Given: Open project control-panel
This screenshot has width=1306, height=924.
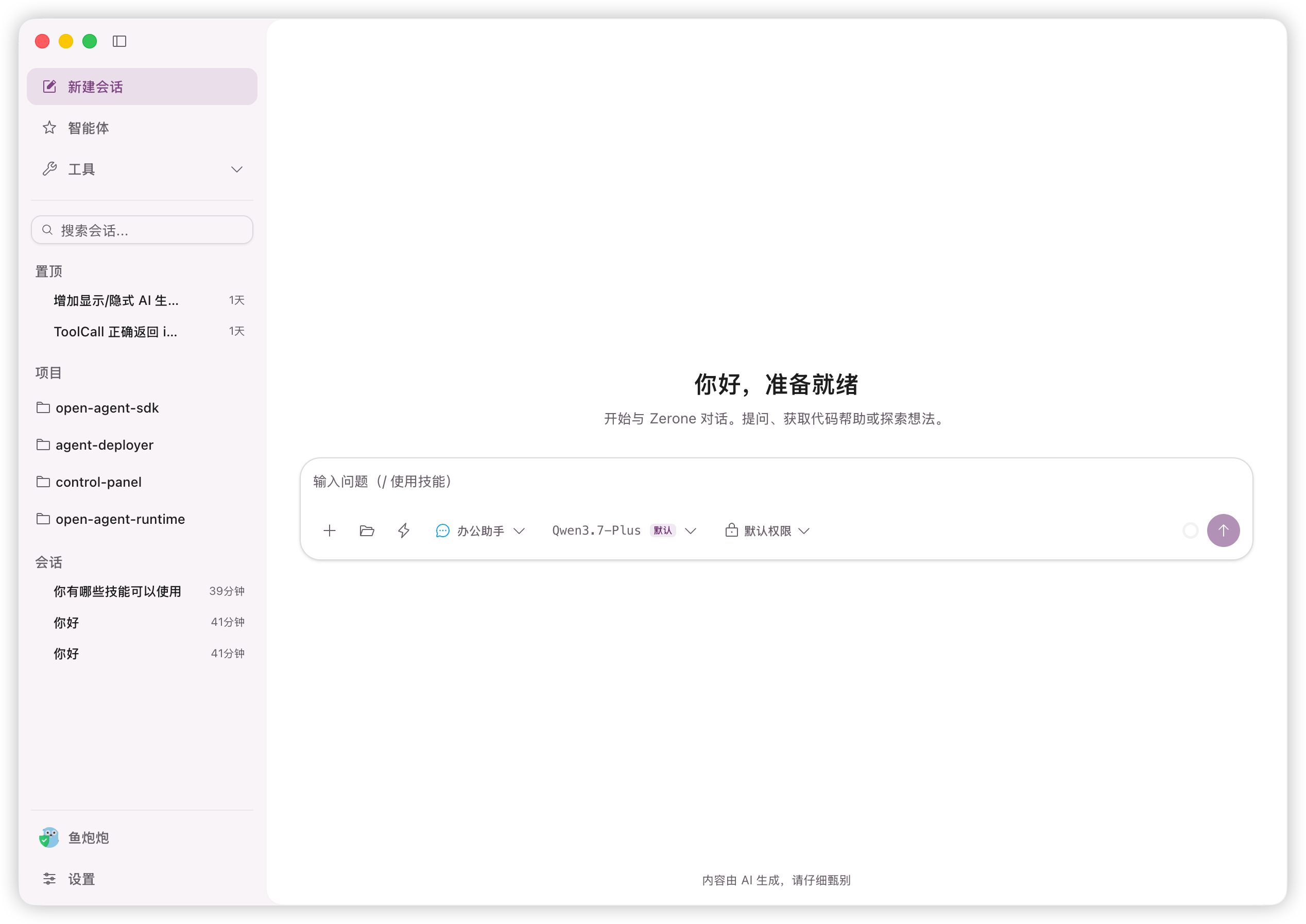Looking at the screenshot, I should coord(142,482).
